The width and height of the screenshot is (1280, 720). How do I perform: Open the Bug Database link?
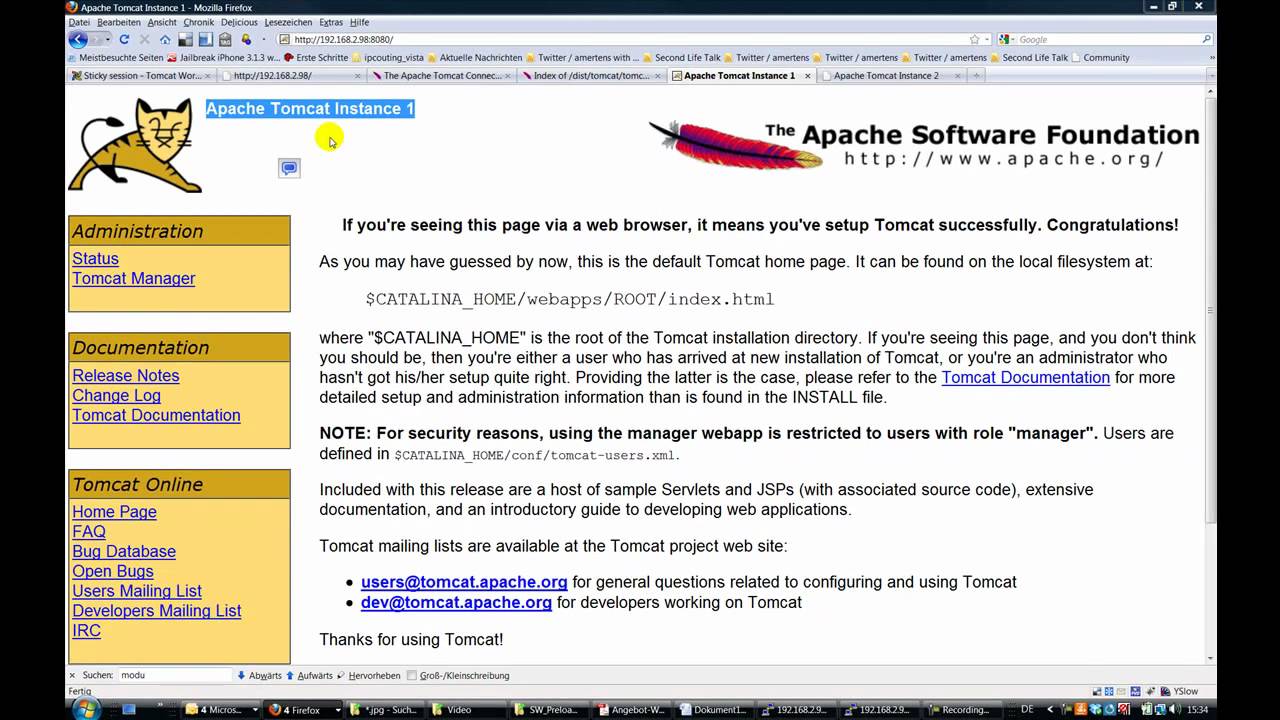coord(124,551)
